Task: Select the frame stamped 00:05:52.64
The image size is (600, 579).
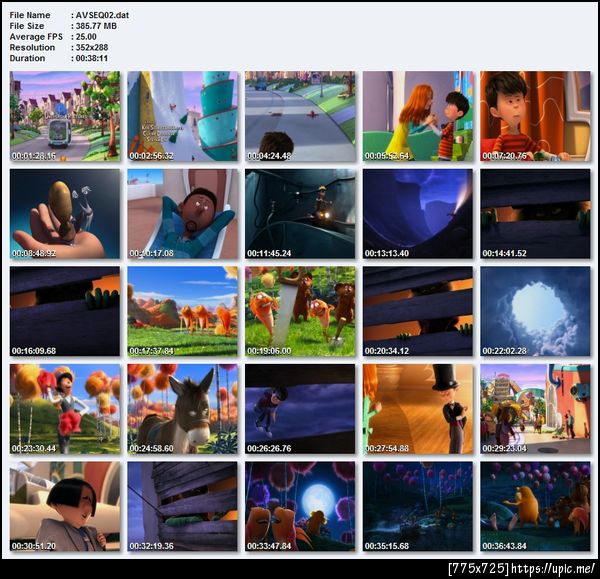Action: point(418,116)
